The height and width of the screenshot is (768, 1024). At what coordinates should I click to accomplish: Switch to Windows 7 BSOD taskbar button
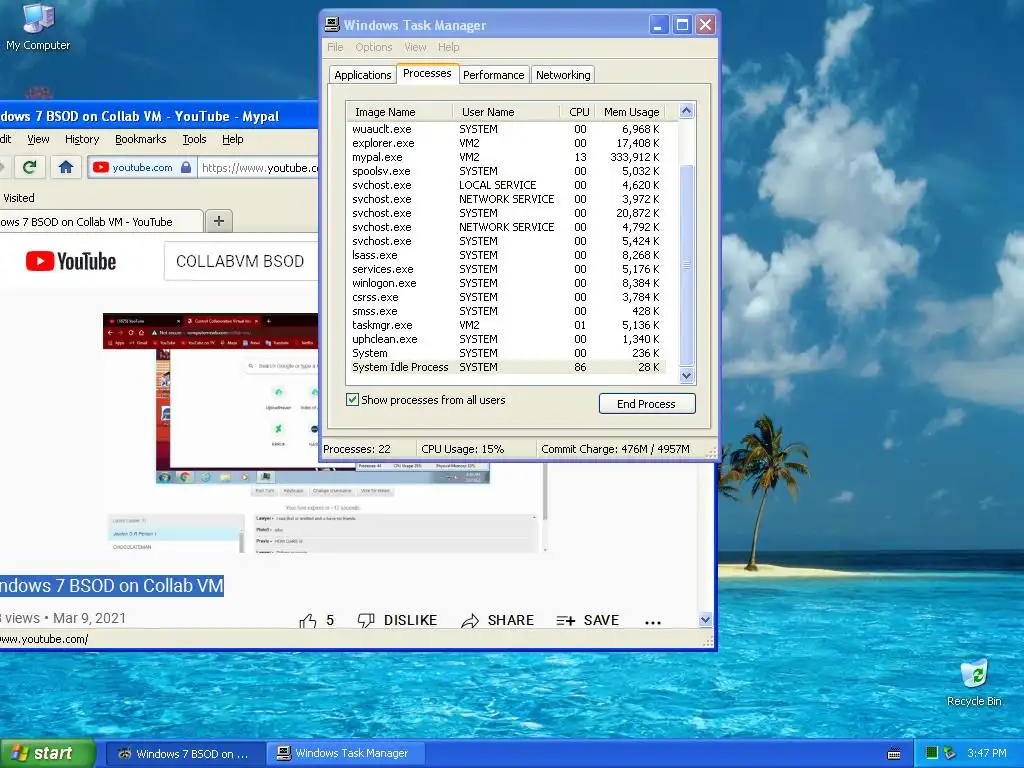(184, 754)
